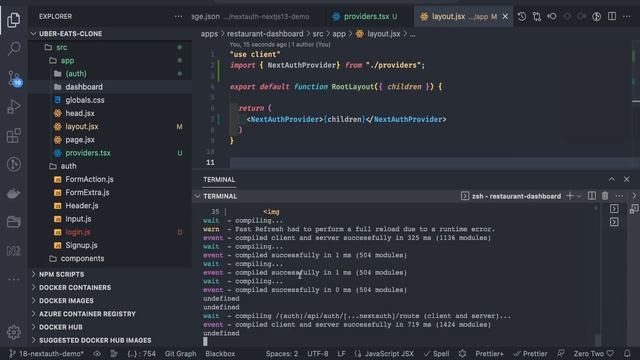Image resolution: width=640 pixels, height=360 pixels.
Task: Open the launch profile dropdown next to plus
Action: (x=579, y=196)
